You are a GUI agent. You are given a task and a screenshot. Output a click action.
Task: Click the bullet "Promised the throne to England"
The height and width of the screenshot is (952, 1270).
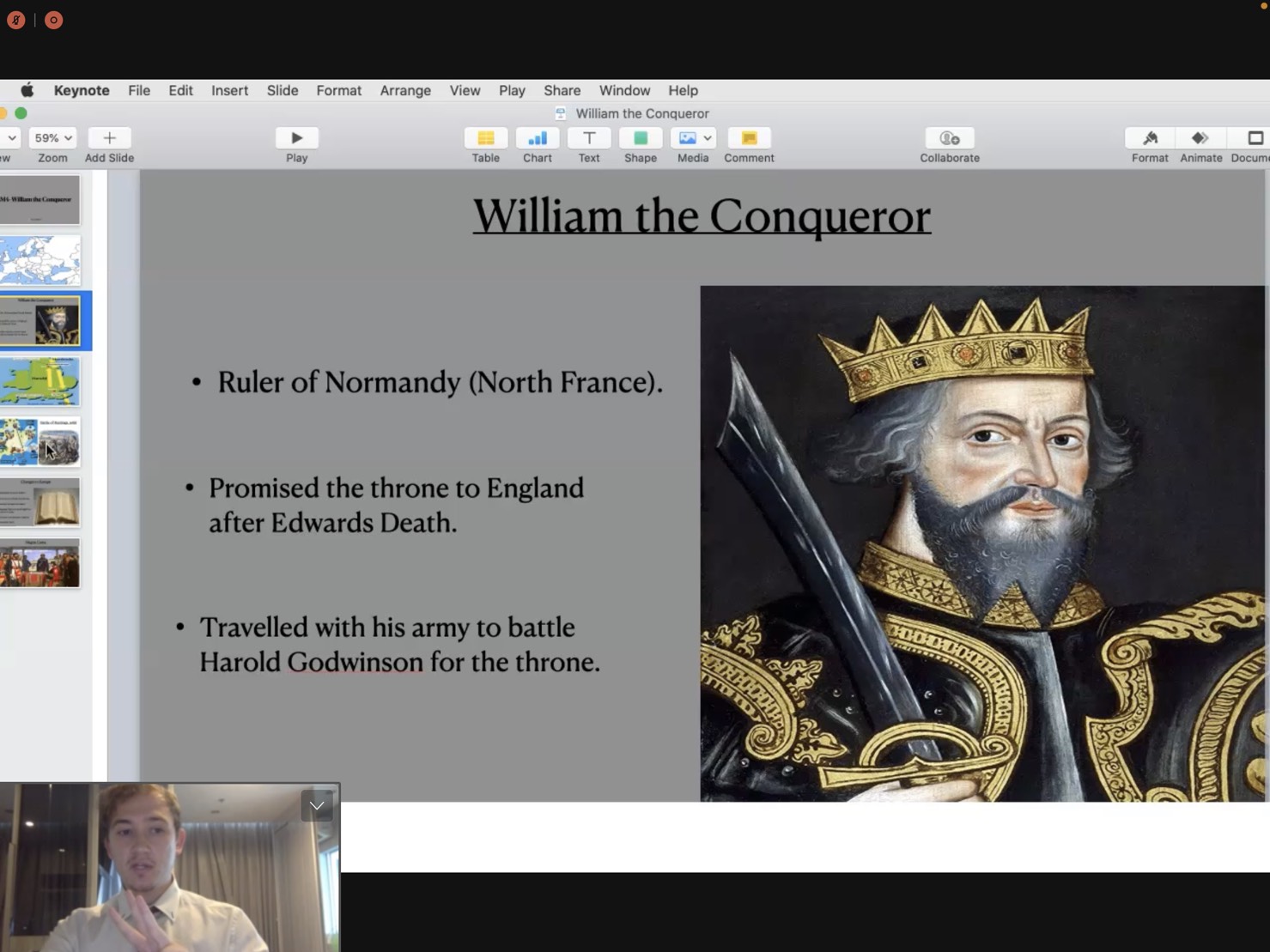click(x=396, y=488)
